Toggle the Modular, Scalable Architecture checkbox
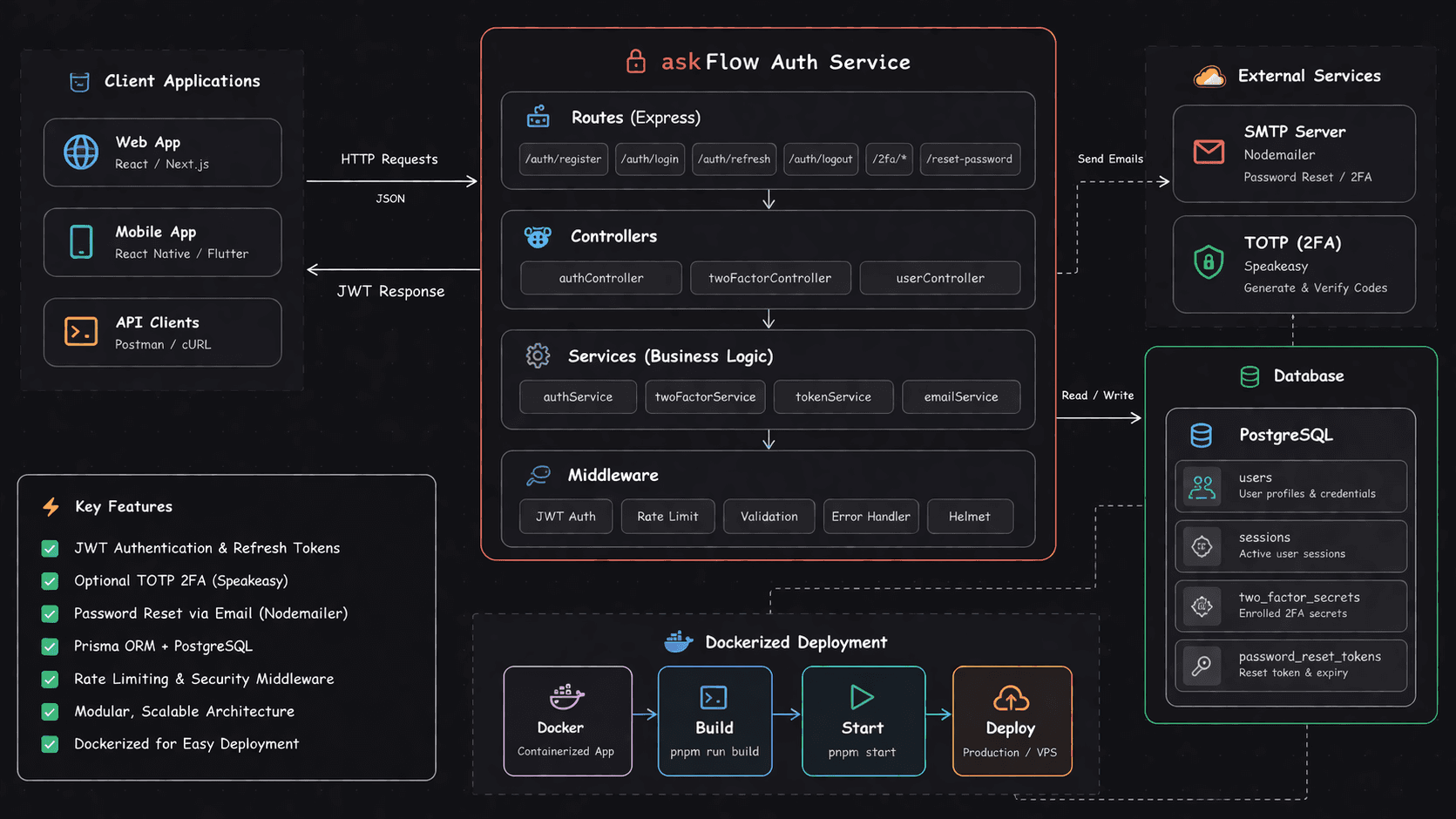Viewport: 1456px width, 819px height. [50, 712]
